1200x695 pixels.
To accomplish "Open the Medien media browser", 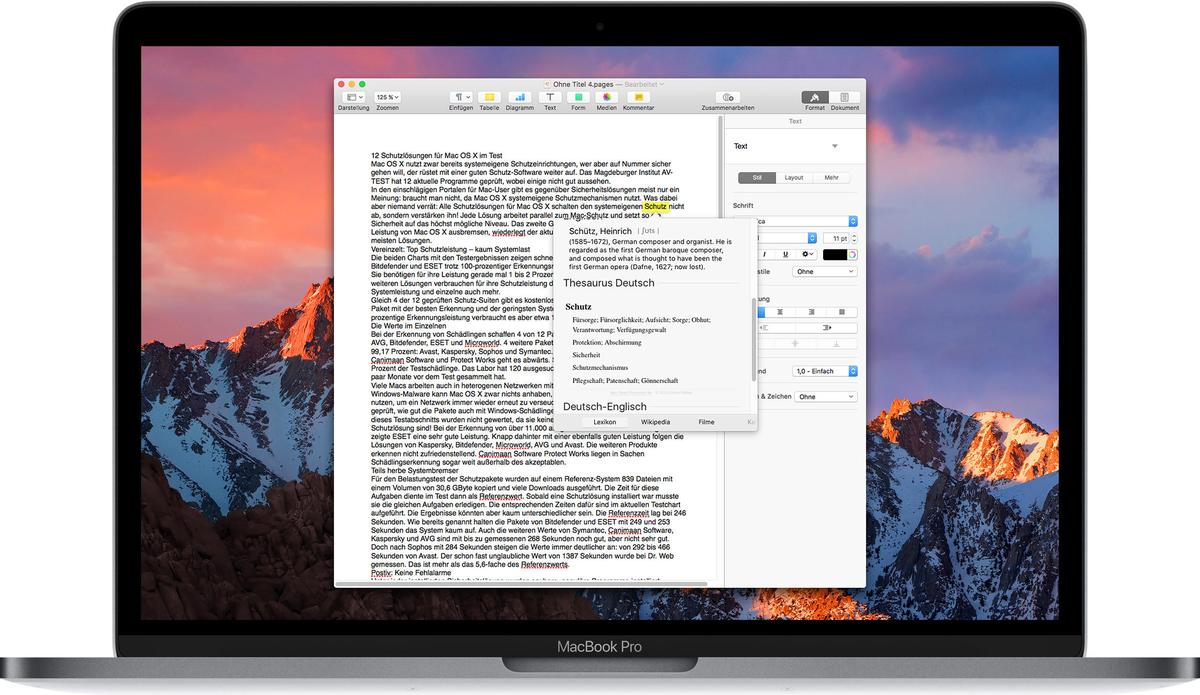I will coord(607,97).
